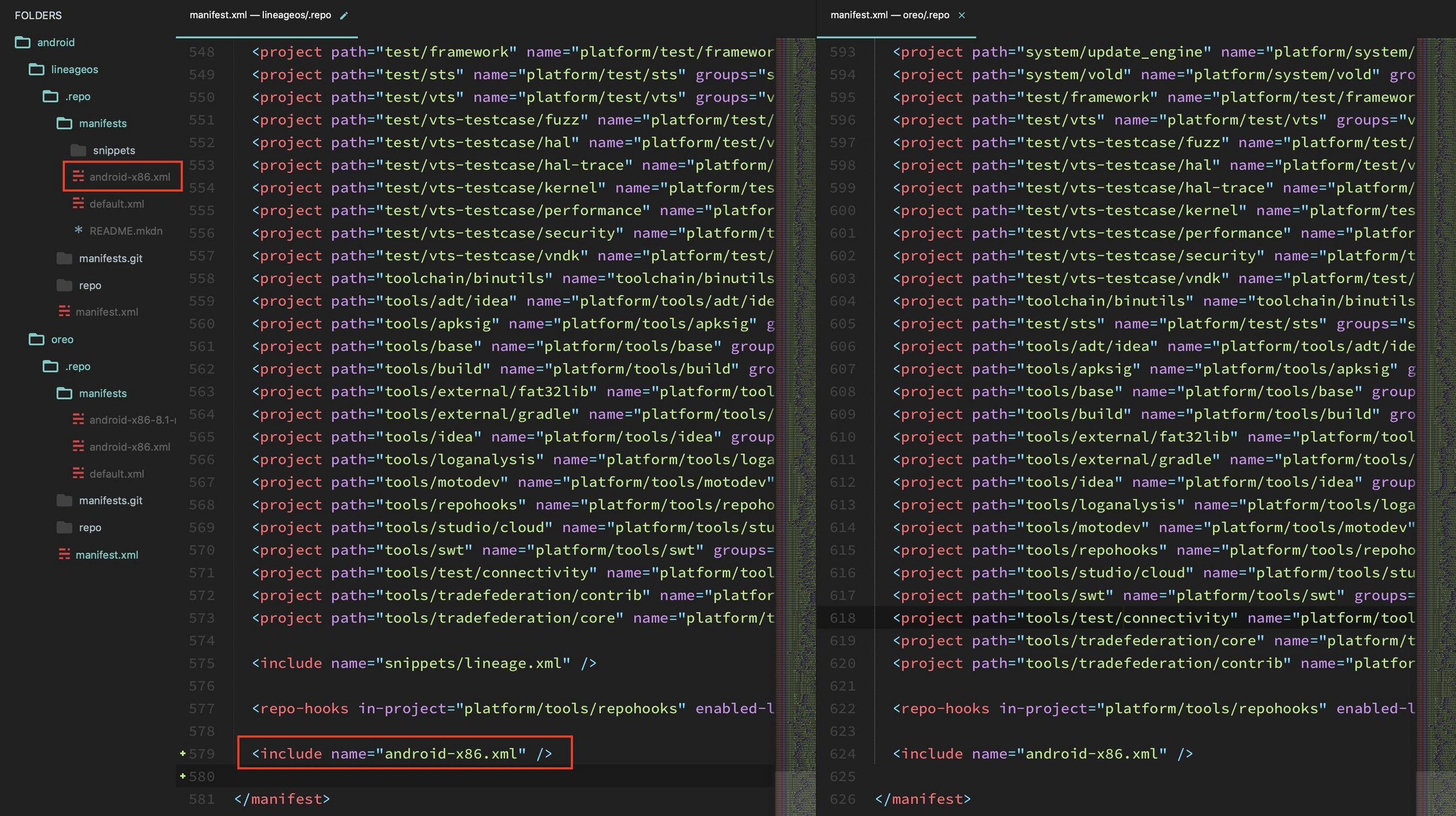Open manifest.xml under oreo .repo
The image size is (1456, 816).
(107, 555)
